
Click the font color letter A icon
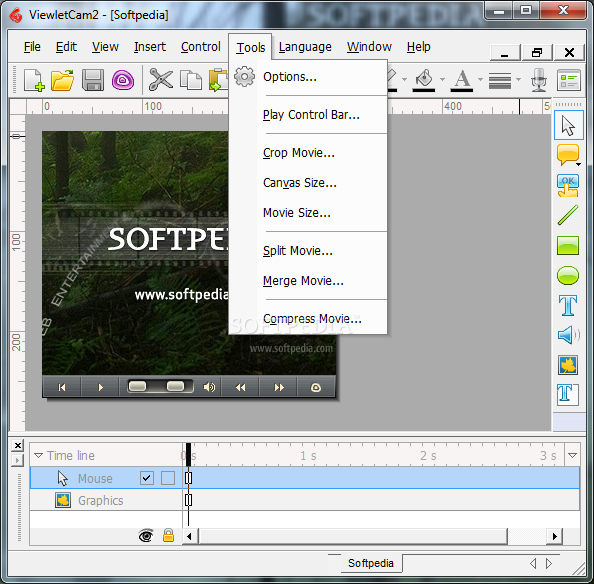[462, 80]
